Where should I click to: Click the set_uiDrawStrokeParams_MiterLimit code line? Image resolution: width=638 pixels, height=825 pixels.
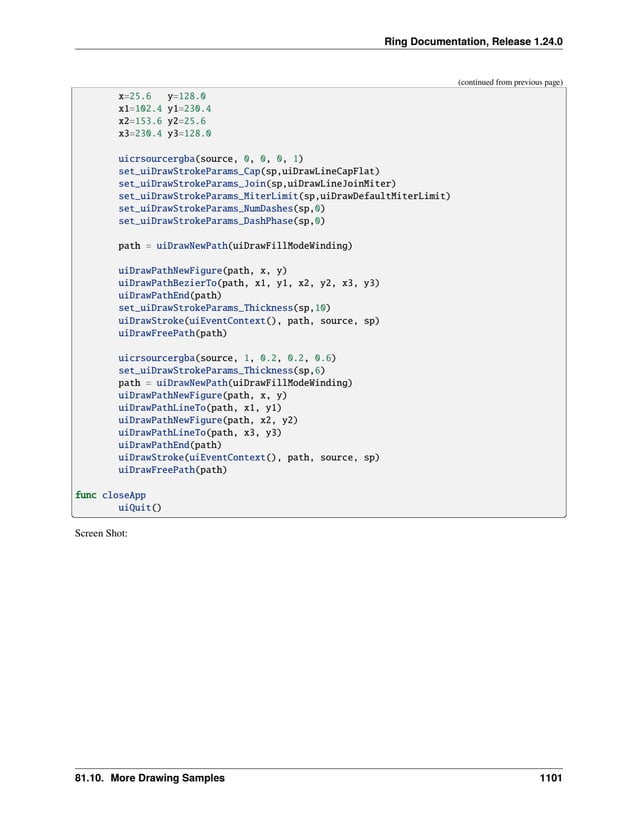coord(285,196)
